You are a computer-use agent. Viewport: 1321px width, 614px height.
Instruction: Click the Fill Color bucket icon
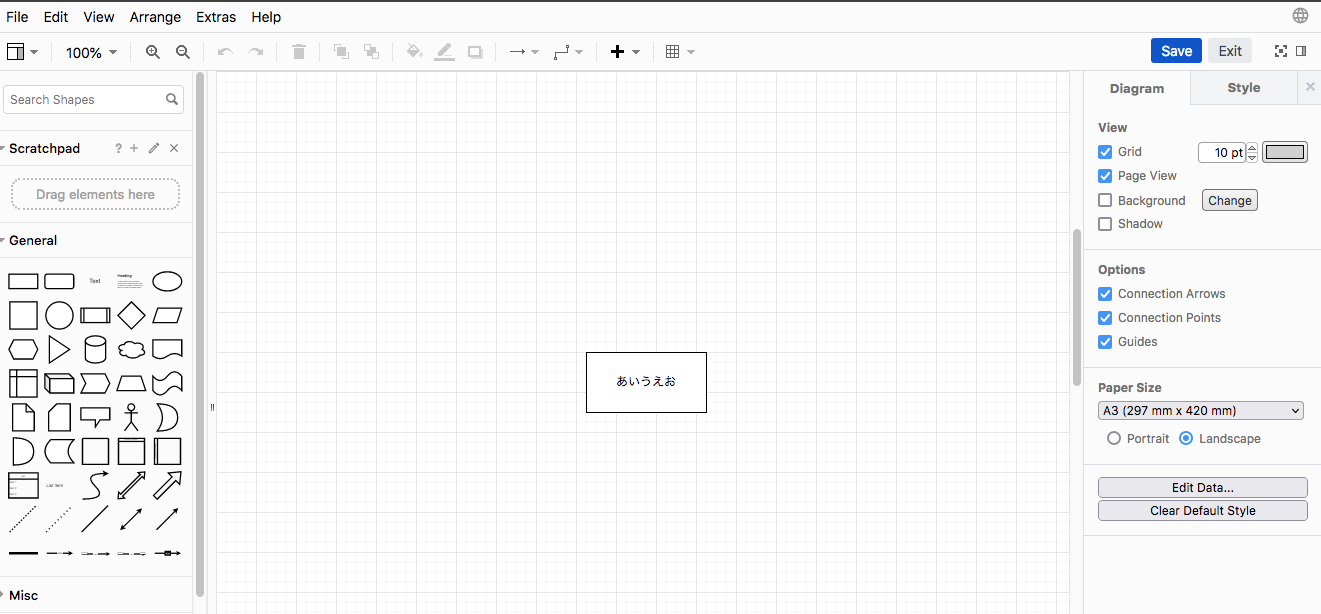(414, 52)
